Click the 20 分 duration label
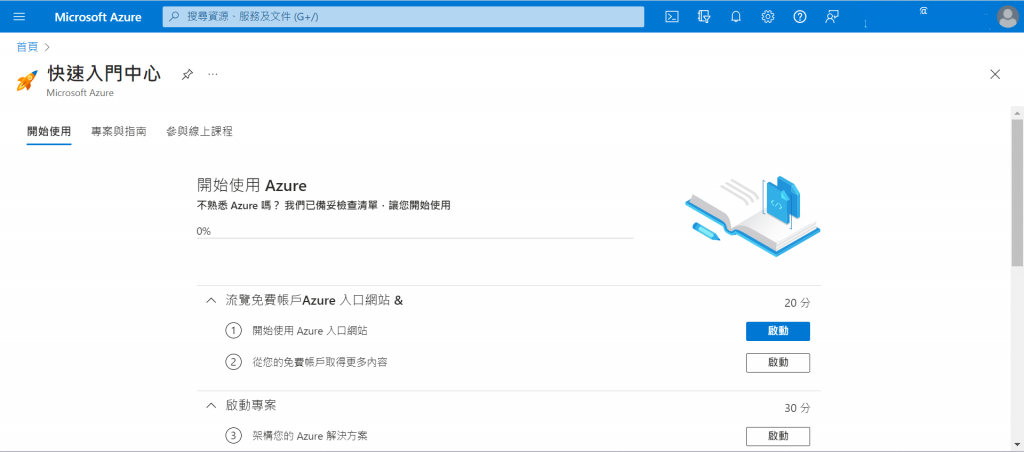Image resolution: width=1024 pixels, height=452 pixels. pos(797,304)
